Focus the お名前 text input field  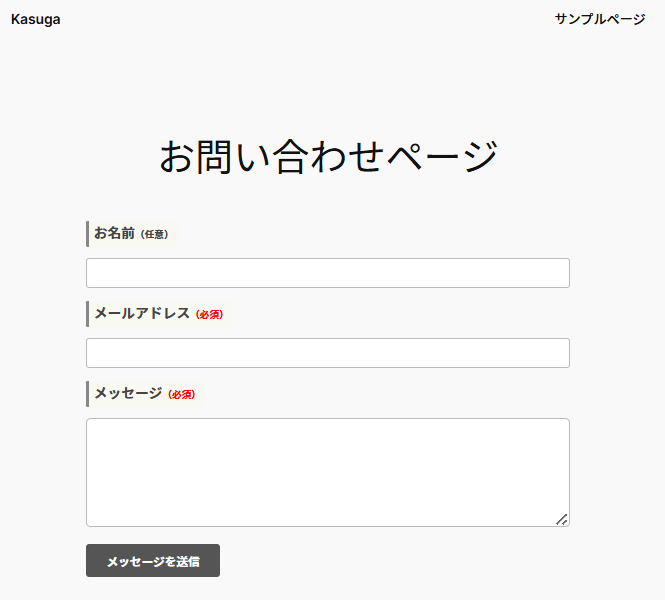327,273
